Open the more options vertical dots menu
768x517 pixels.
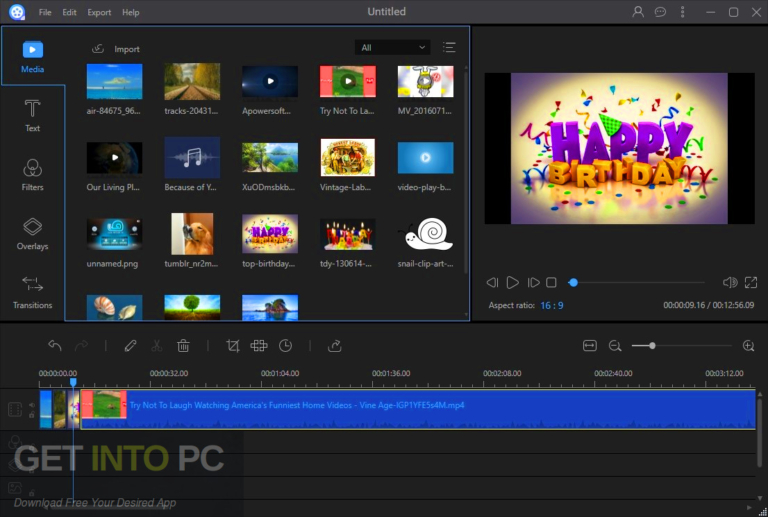(x=682, y=12)
